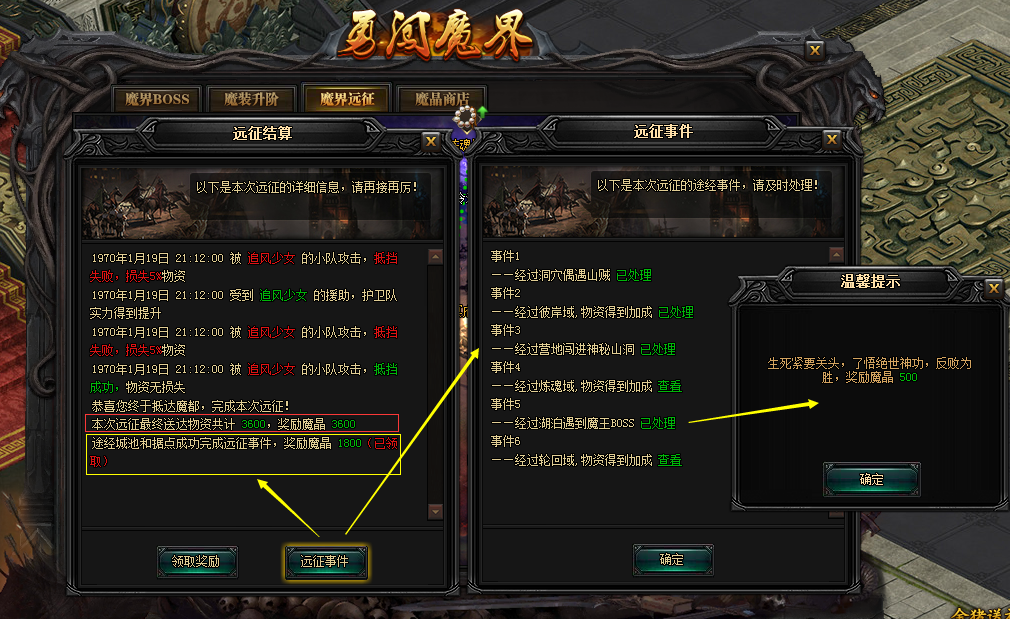This screenshot has height=619, width=1010.
Task: Close the 远征结算 panel
Action: (x=431, y=141)
